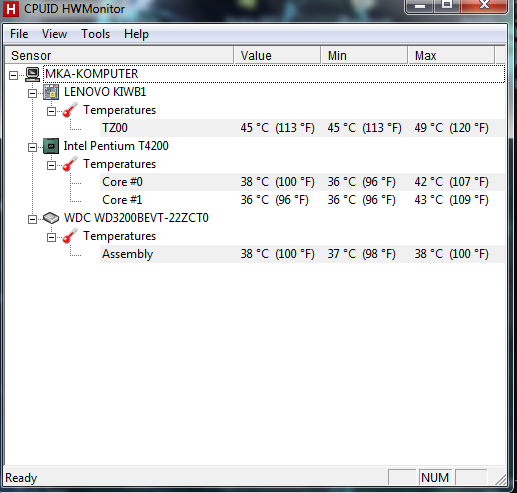Click the Max column header
The image size is (517, 493).
[x=451, y=55]
